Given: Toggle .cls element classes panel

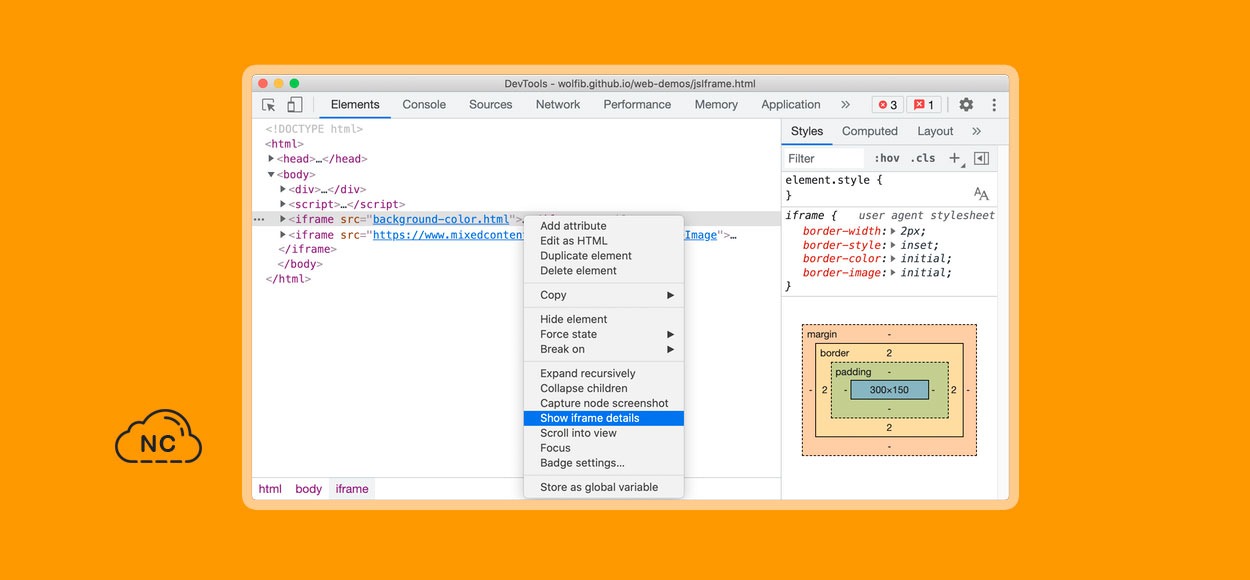Looking at the screenshot, I should pyautogui.click(x=923, y=158).
